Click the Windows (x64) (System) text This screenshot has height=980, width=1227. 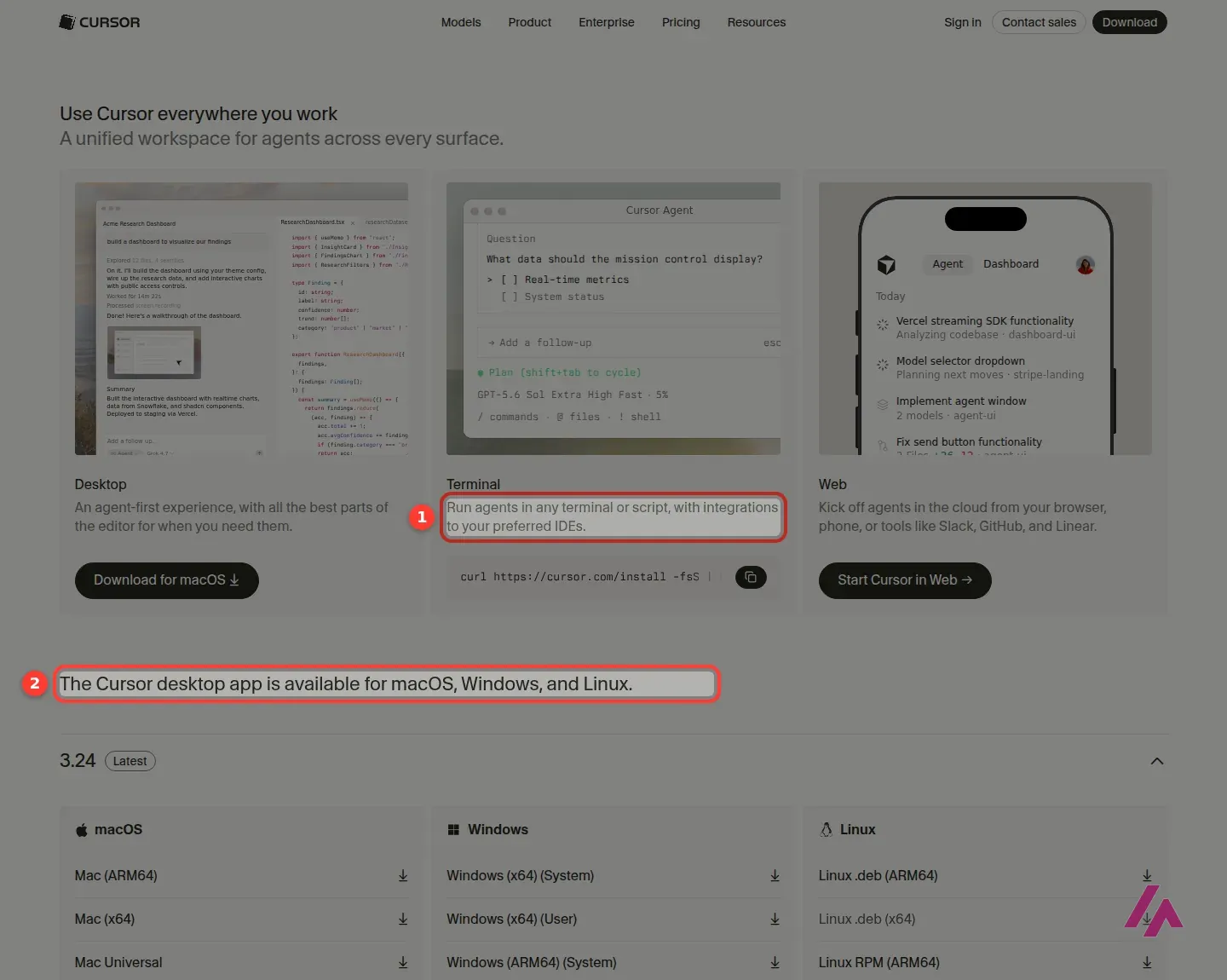pyautogui.click(x=521, y=876)
